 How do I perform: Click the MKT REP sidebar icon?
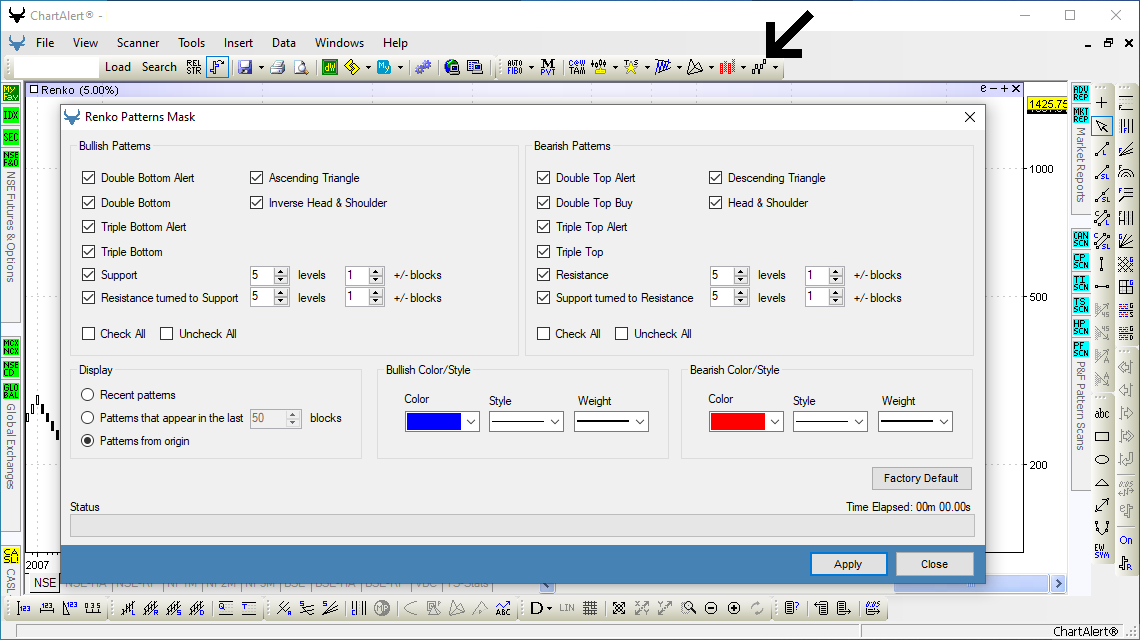pyautogui.click(x=1080, y=115)
